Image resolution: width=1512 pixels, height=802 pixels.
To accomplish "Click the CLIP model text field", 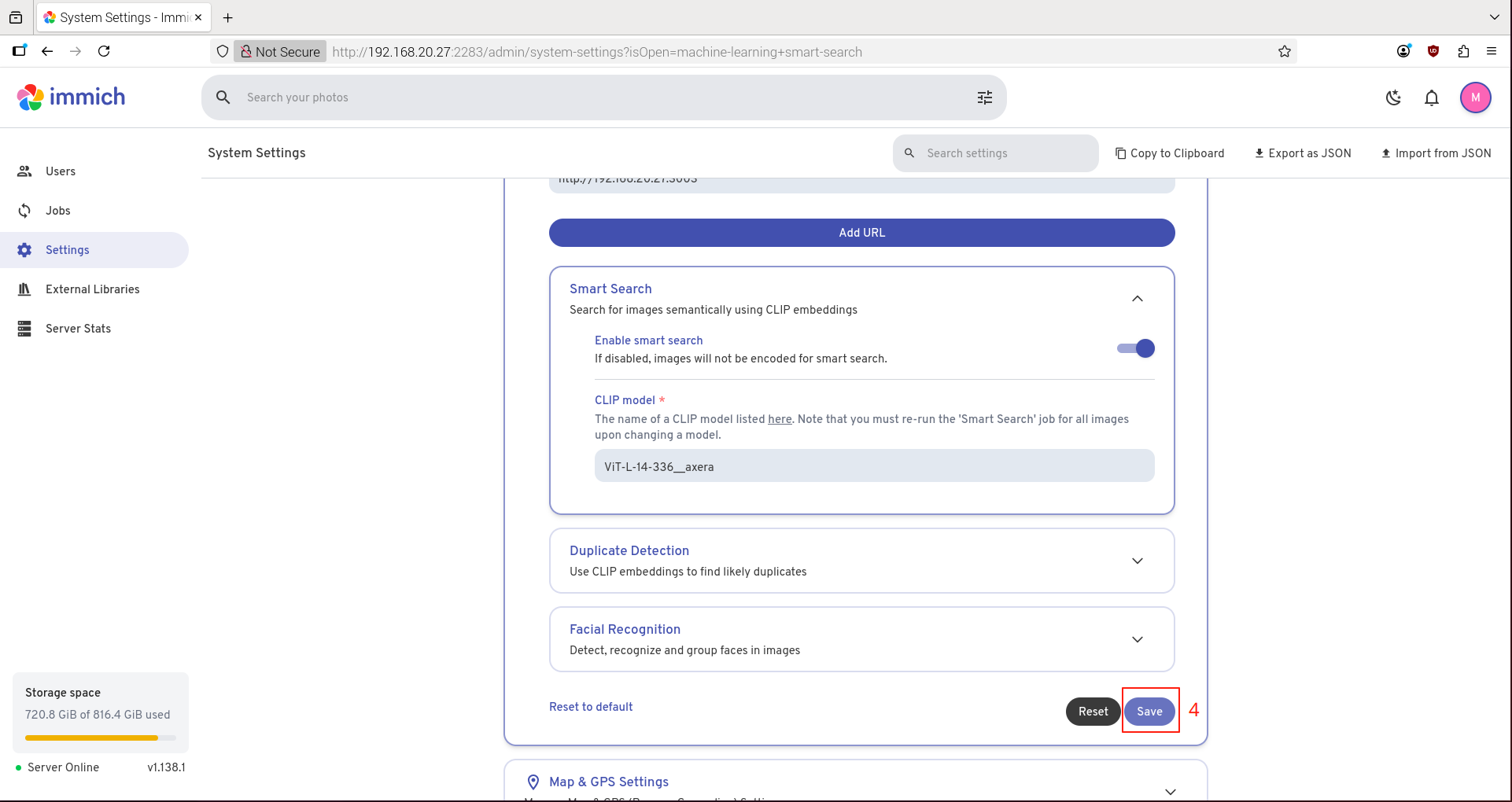I will pos(874,466).
